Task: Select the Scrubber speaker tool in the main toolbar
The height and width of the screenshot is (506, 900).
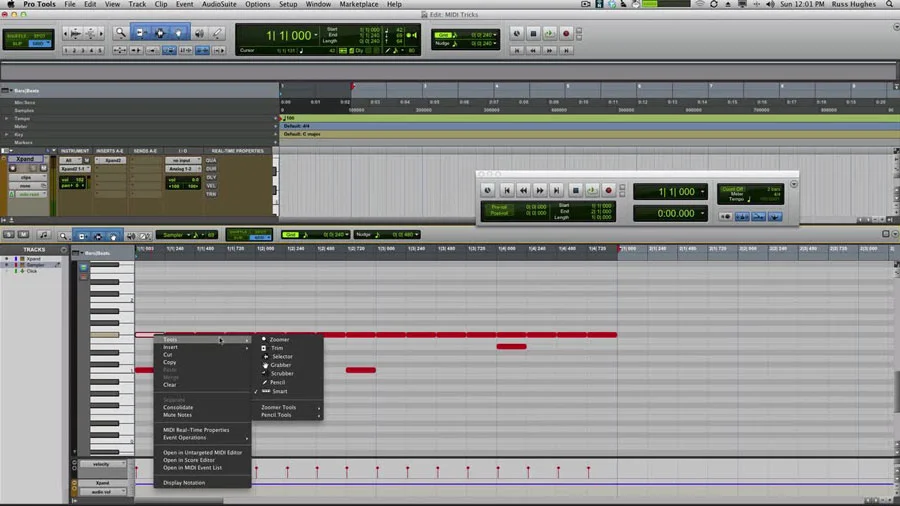Action: click(199, 33)
